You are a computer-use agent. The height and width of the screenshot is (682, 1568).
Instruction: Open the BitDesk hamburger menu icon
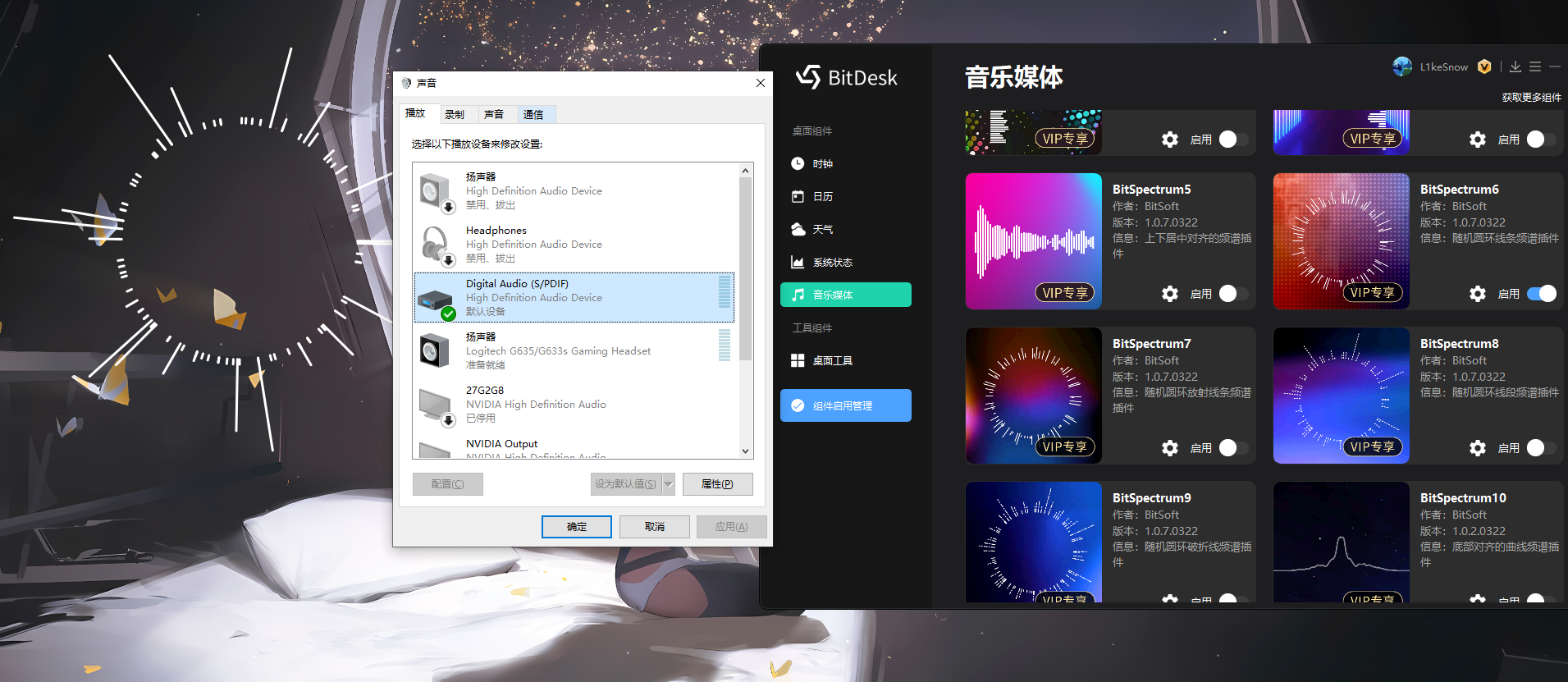pos(1534,67)
